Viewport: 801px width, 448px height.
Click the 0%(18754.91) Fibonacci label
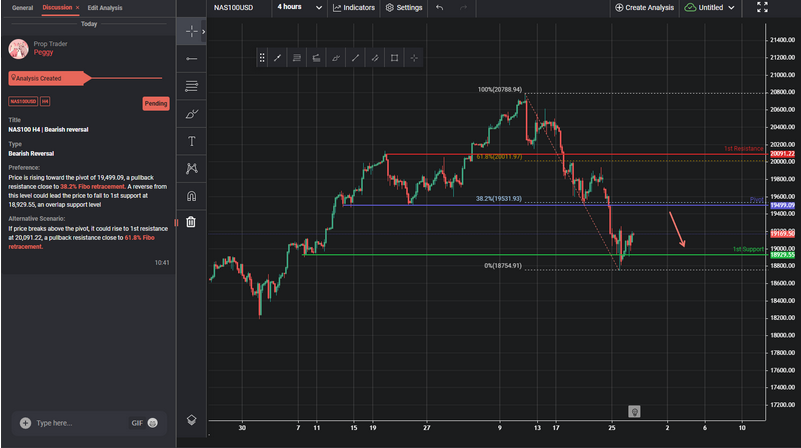point(503,266)
